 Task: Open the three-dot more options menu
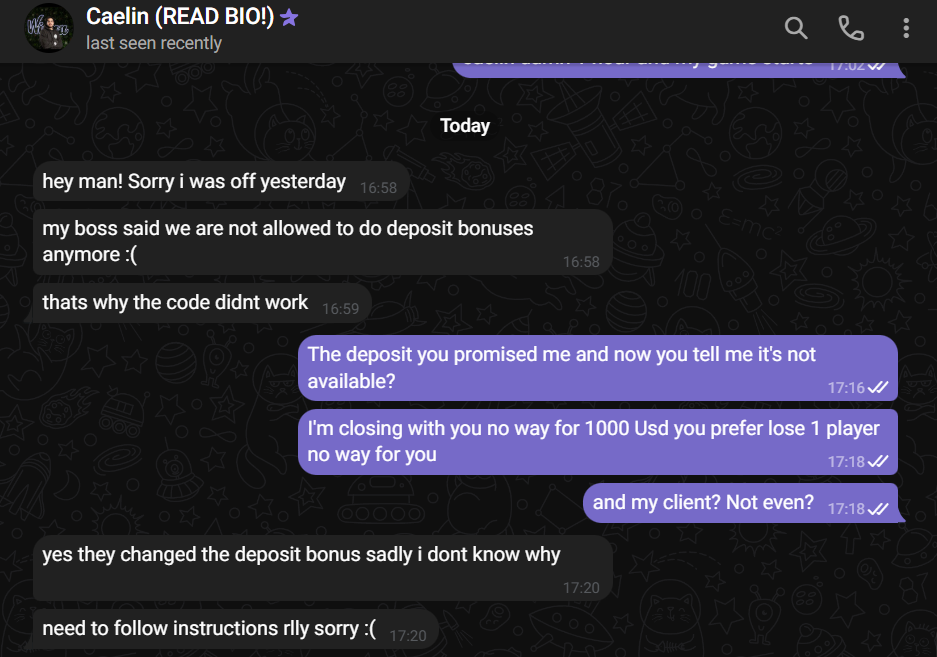[x=906, y=28]
